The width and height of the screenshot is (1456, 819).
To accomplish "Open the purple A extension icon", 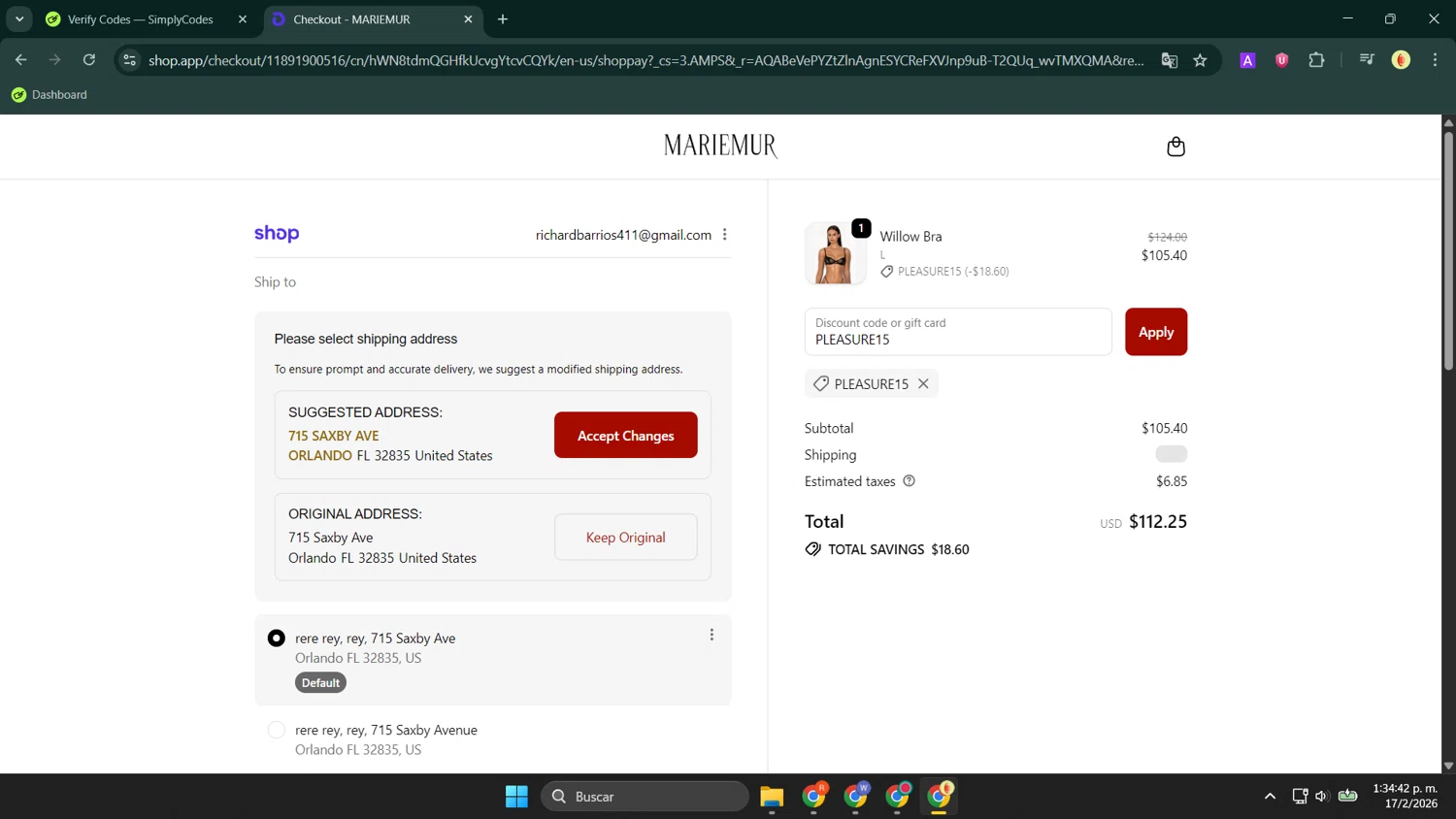I will (x=1247, y=60).
